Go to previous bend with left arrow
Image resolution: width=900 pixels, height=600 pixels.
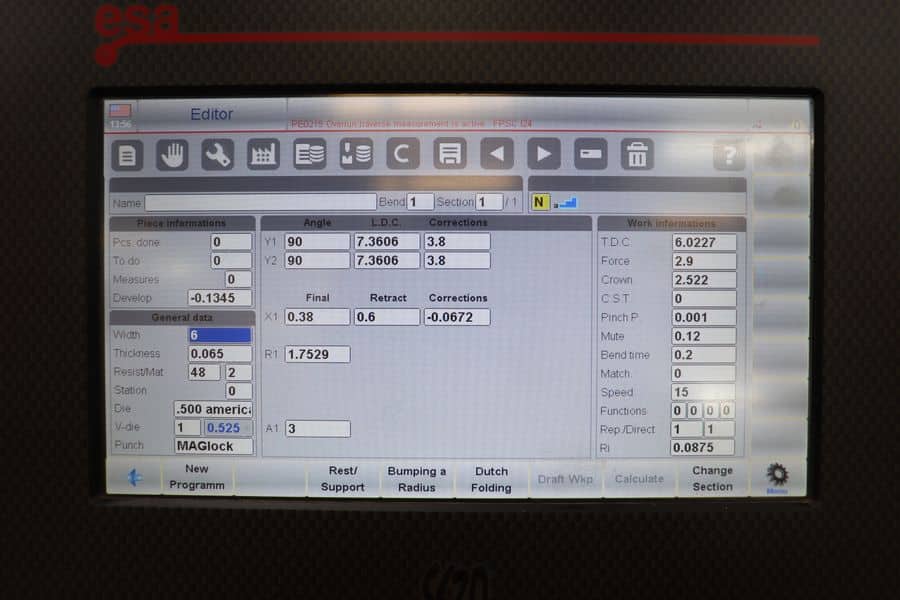pos(497,154)
